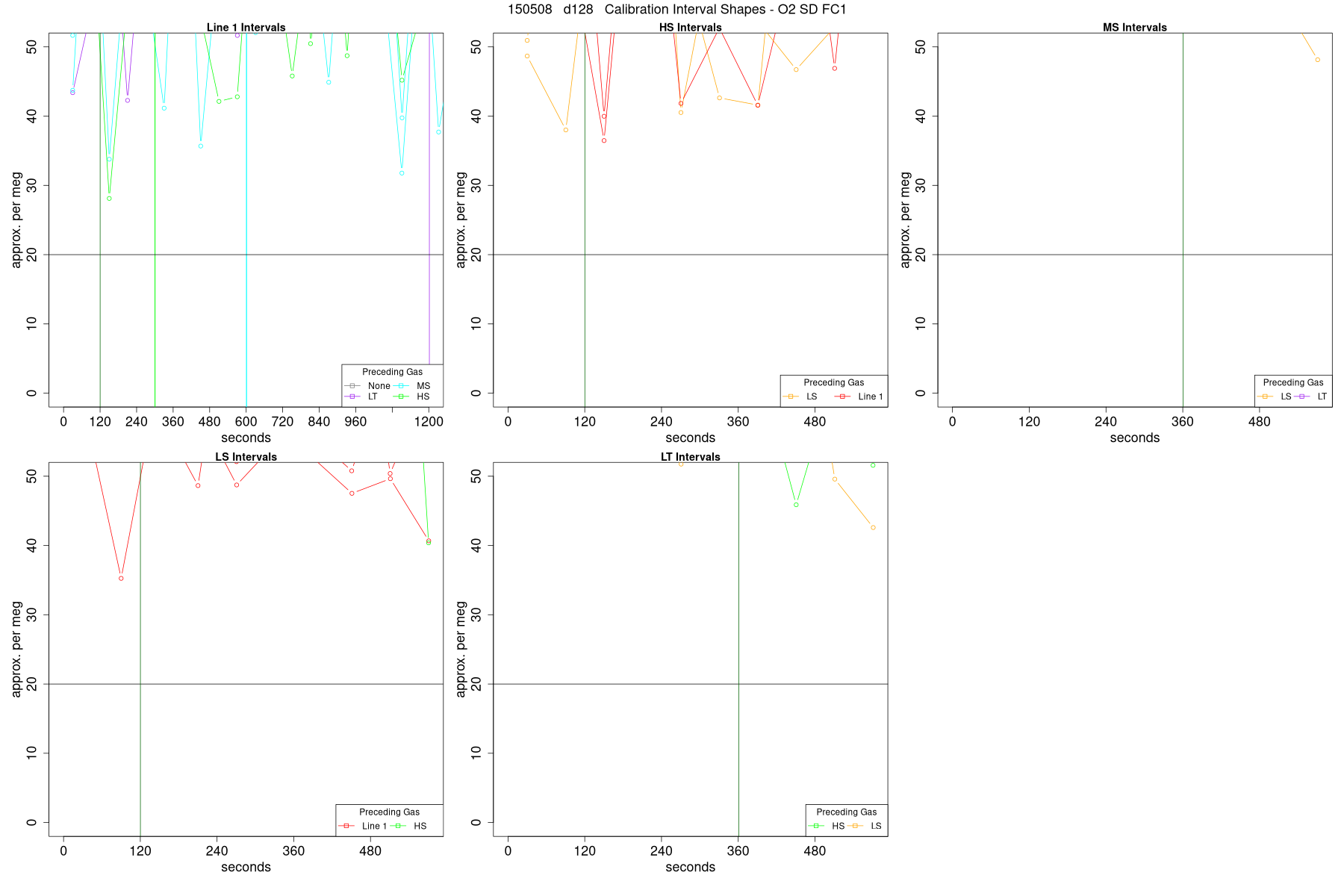Click the orange LS marker in HS legend
The image size is (1344, 896).
click(x=790, y=396)
